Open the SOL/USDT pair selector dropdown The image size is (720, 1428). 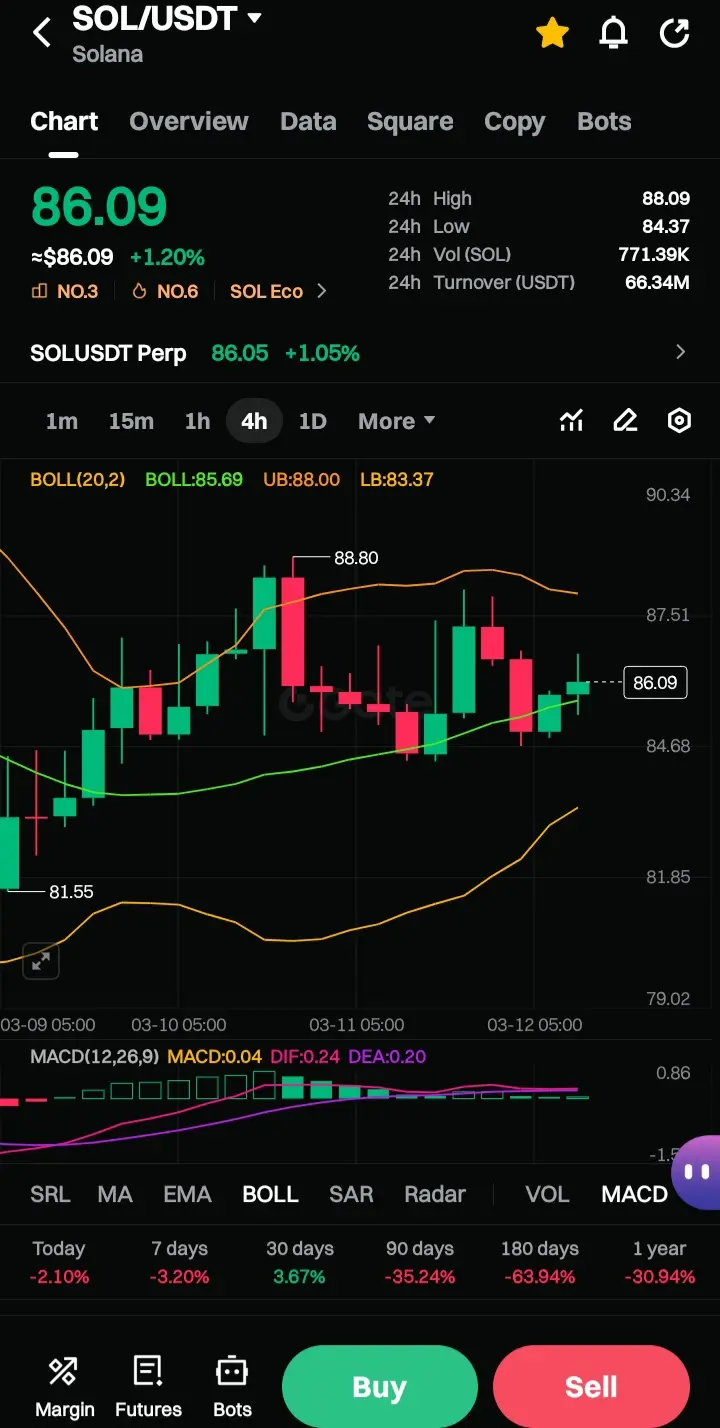(168, 18)
